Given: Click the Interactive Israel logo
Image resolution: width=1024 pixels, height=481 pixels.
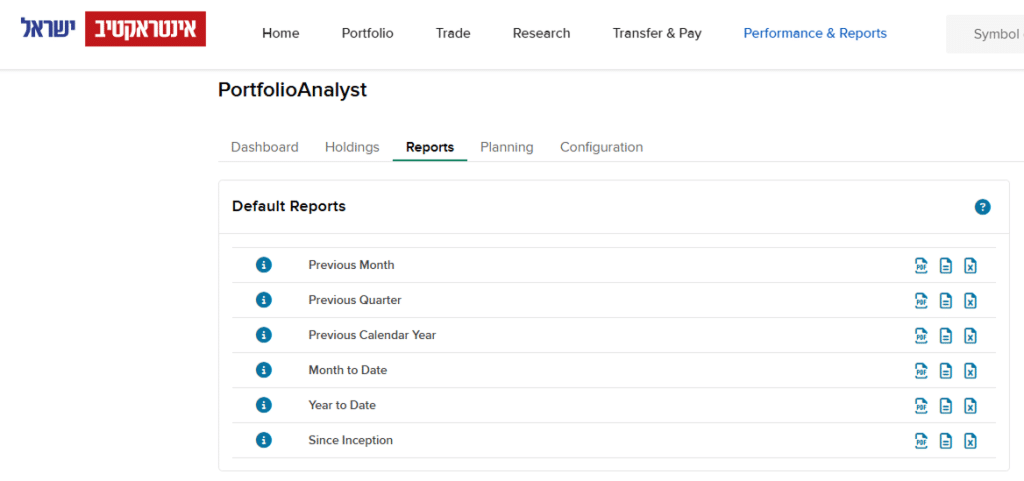Looking at the screenshot, I should [x=113, y=29].
